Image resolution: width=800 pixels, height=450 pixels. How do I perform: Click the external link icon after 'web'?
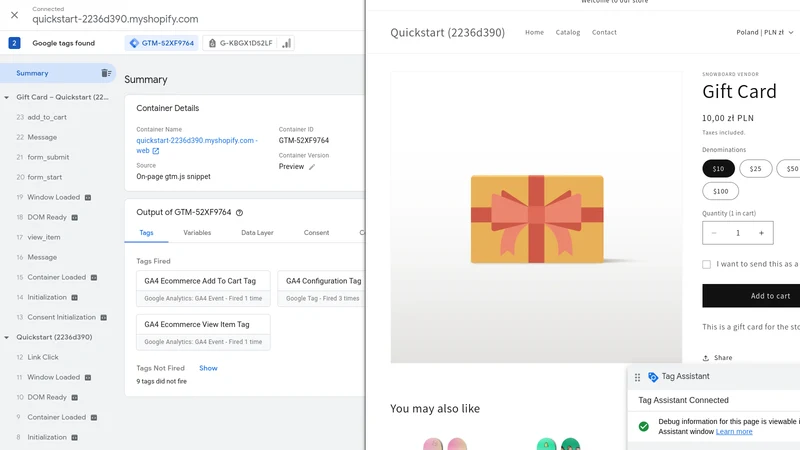point(156,151)
